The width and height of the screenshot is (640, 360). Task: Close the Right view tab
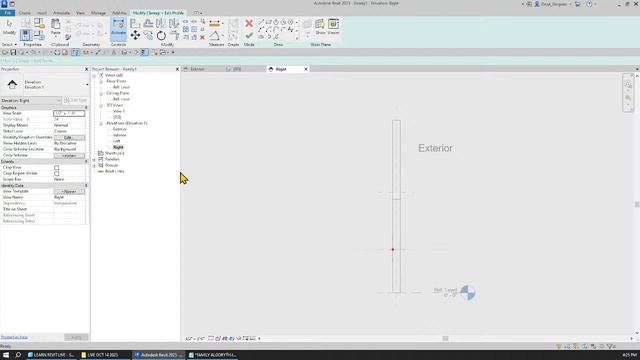(x=306, y=69)
